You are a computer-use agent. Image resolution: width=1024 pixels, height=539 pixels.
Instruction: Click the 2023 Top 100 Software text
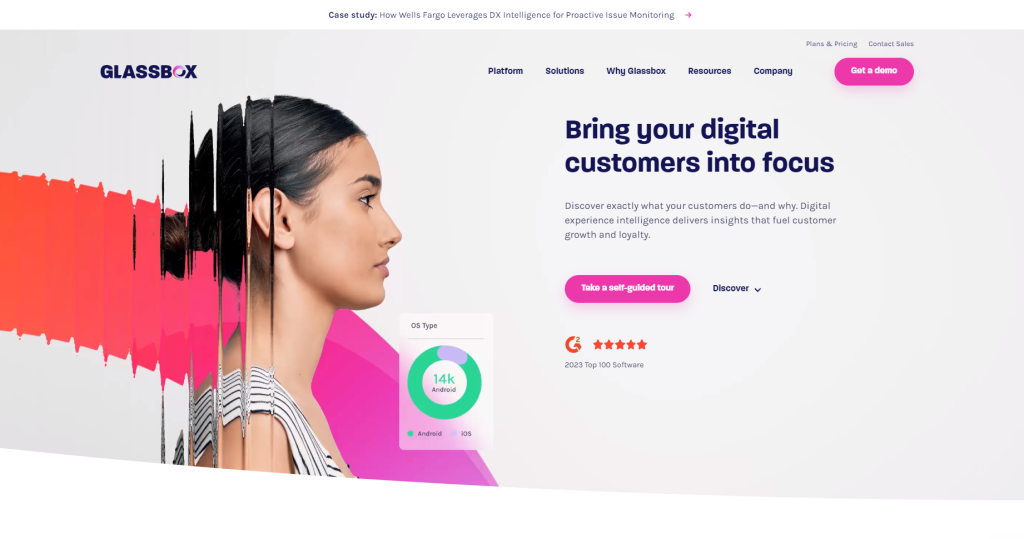[x=604, y=365]
